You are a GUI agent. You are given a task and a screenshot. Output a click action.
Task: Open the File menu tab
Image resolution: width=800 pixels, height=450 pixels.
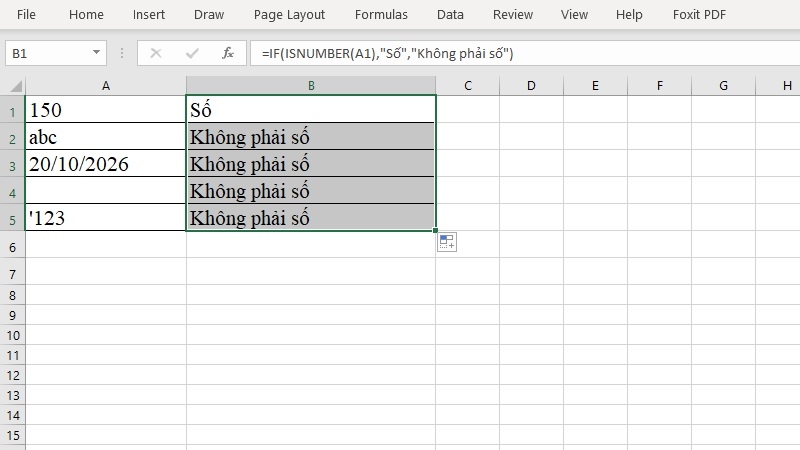tap(26, 15)
